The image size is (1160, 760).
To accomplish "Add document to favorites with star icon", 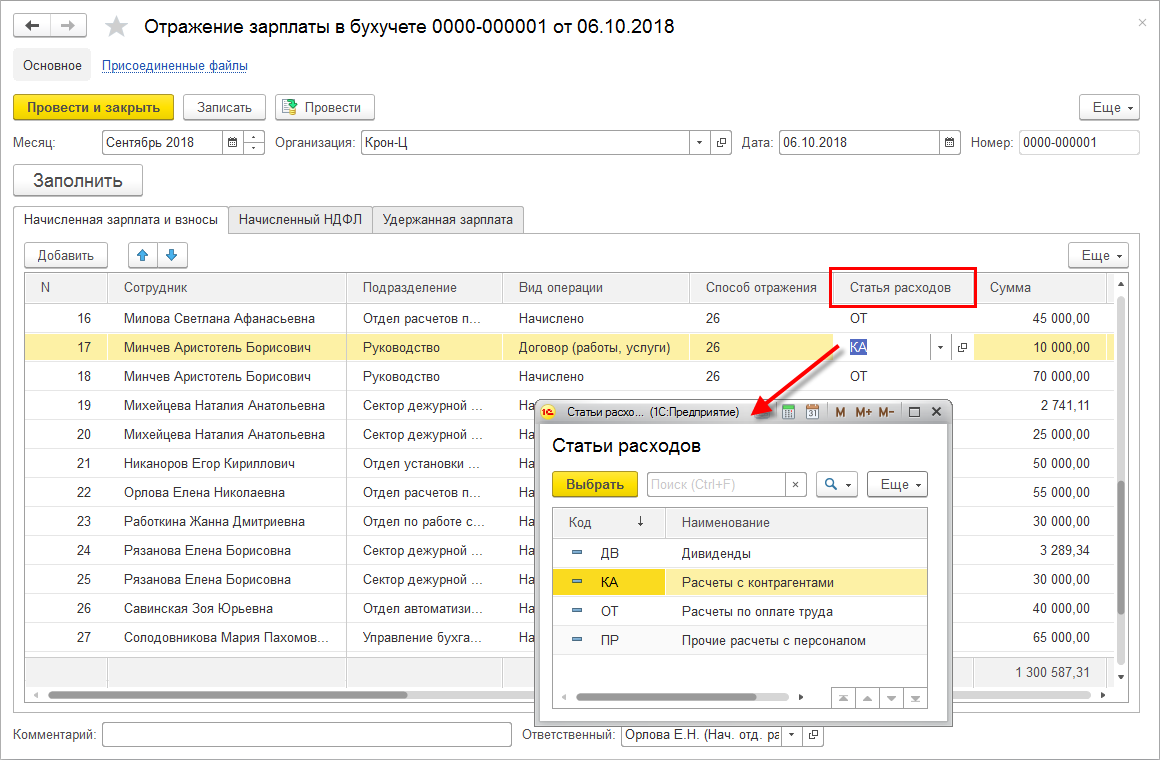I will 116,27.
